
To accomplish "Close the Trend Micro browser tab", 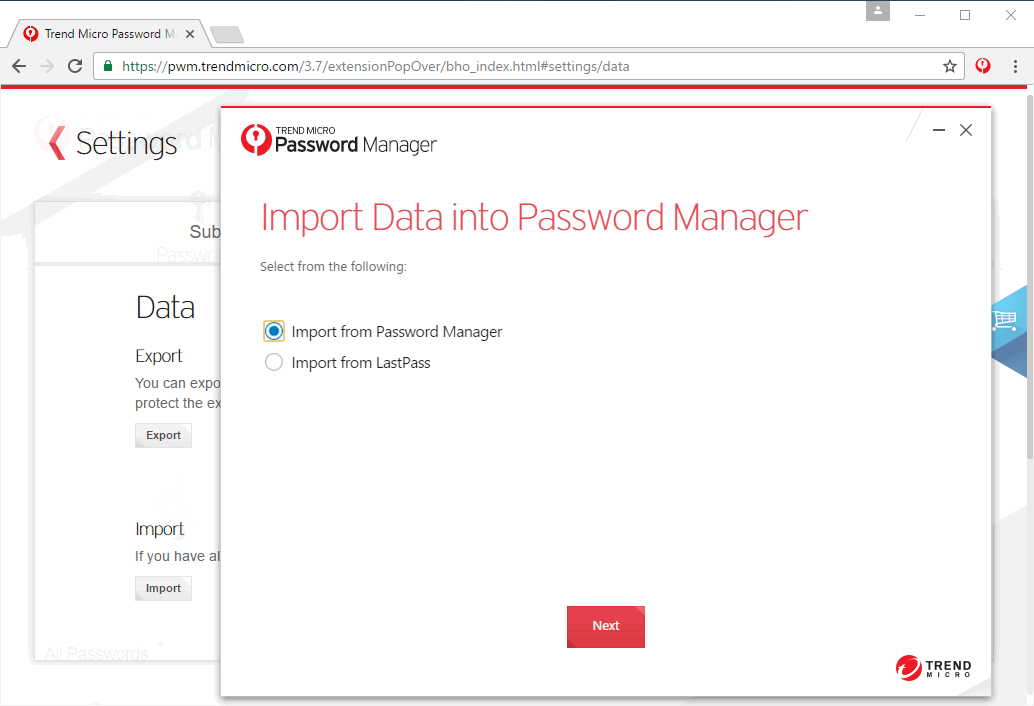I will click(x=191, y=34).
